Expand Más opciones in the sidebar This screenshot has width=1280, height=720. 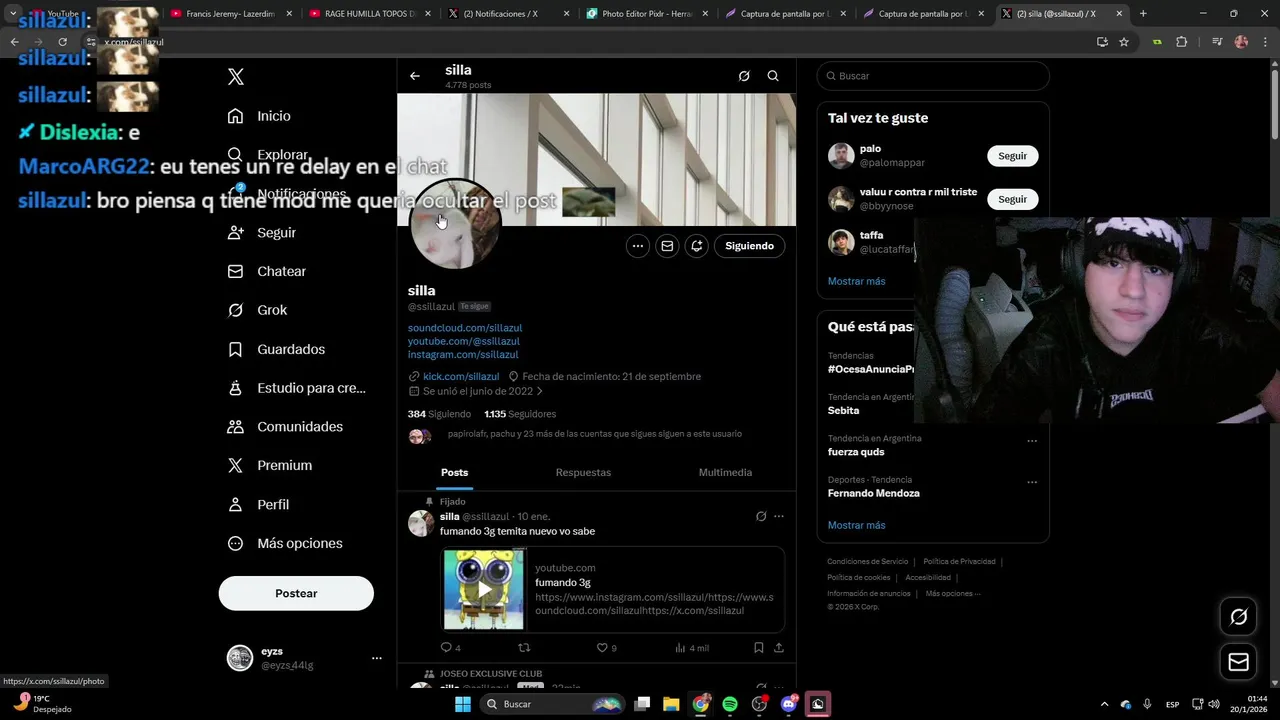pos(285,543)
